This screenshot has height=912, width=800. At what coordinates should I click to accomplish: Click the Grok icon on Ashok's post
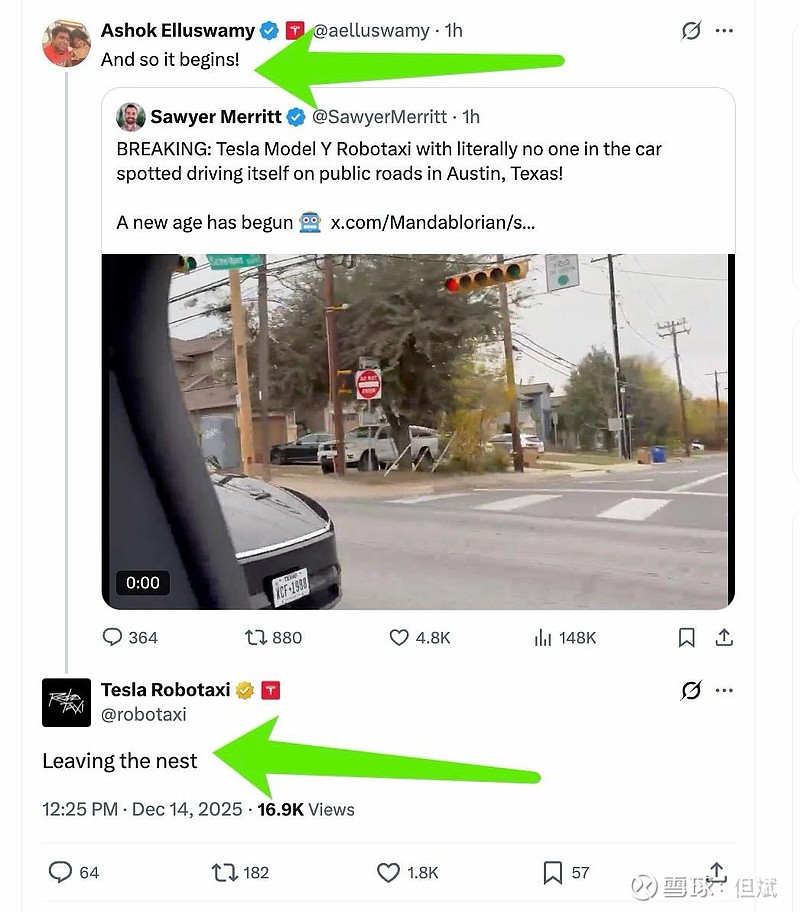click(691, 31)
